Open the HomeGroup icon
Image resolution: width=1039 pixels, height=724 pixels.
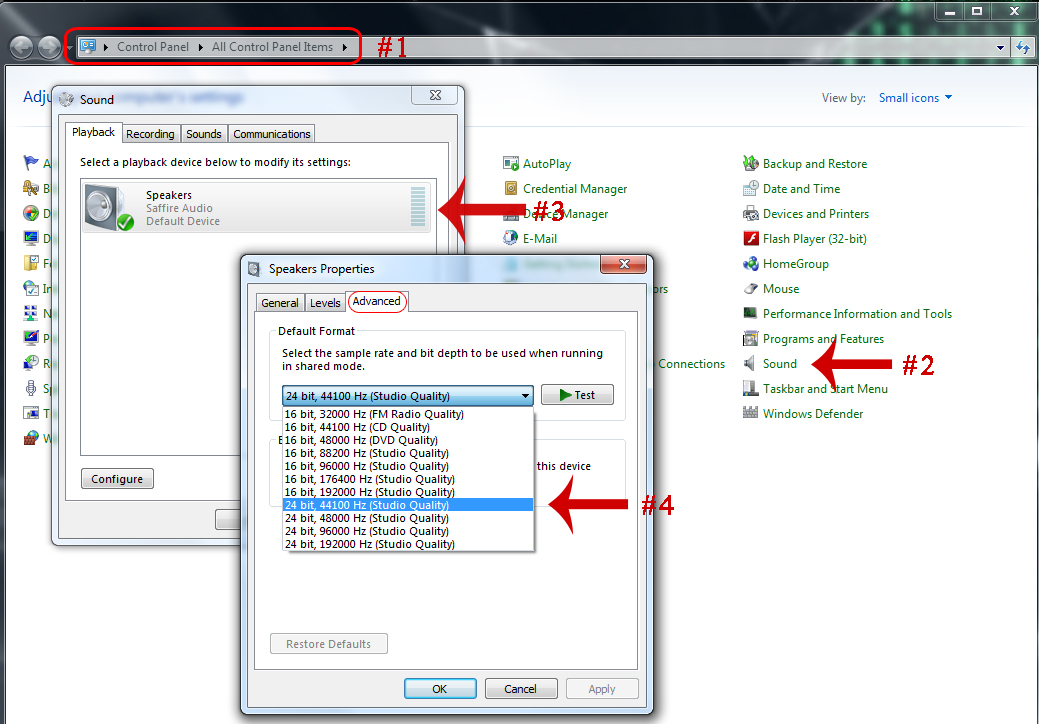[750, 264]
